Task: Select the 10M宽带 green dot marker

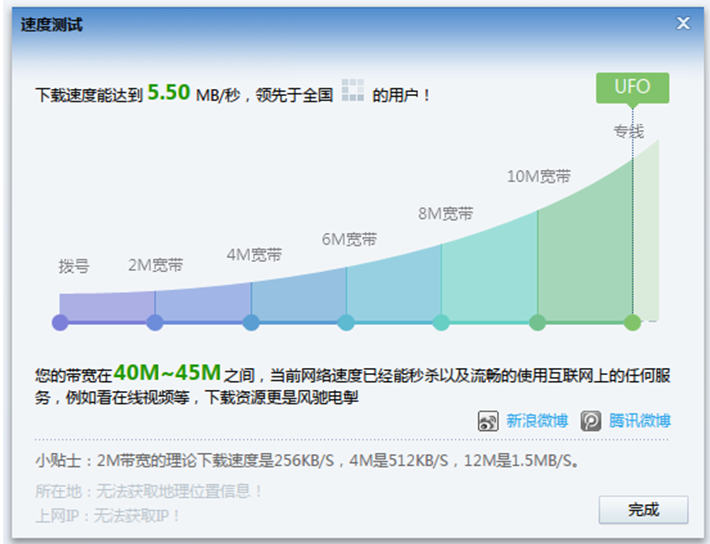Action: coord(537,322)
